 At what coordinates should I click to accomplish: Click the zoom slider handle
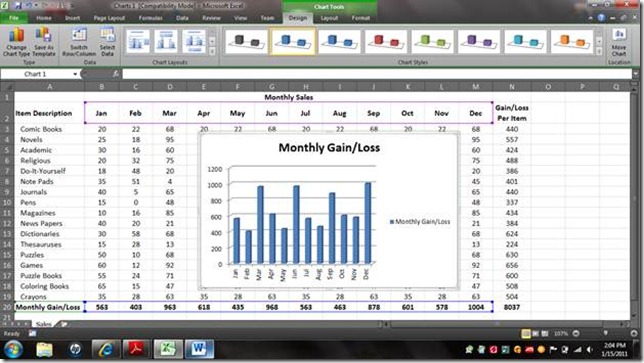(605, 333)
